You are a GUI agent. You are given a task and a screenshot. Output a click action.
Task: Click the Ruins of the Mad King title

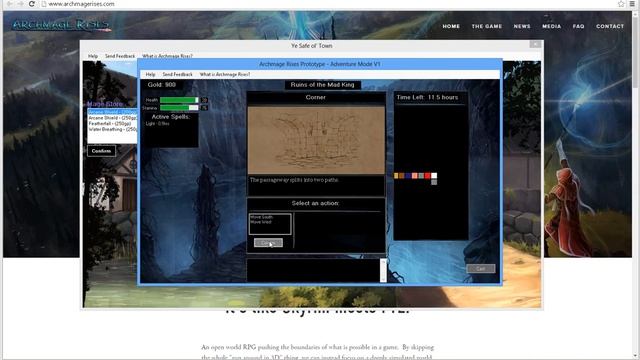pos(322,85)
